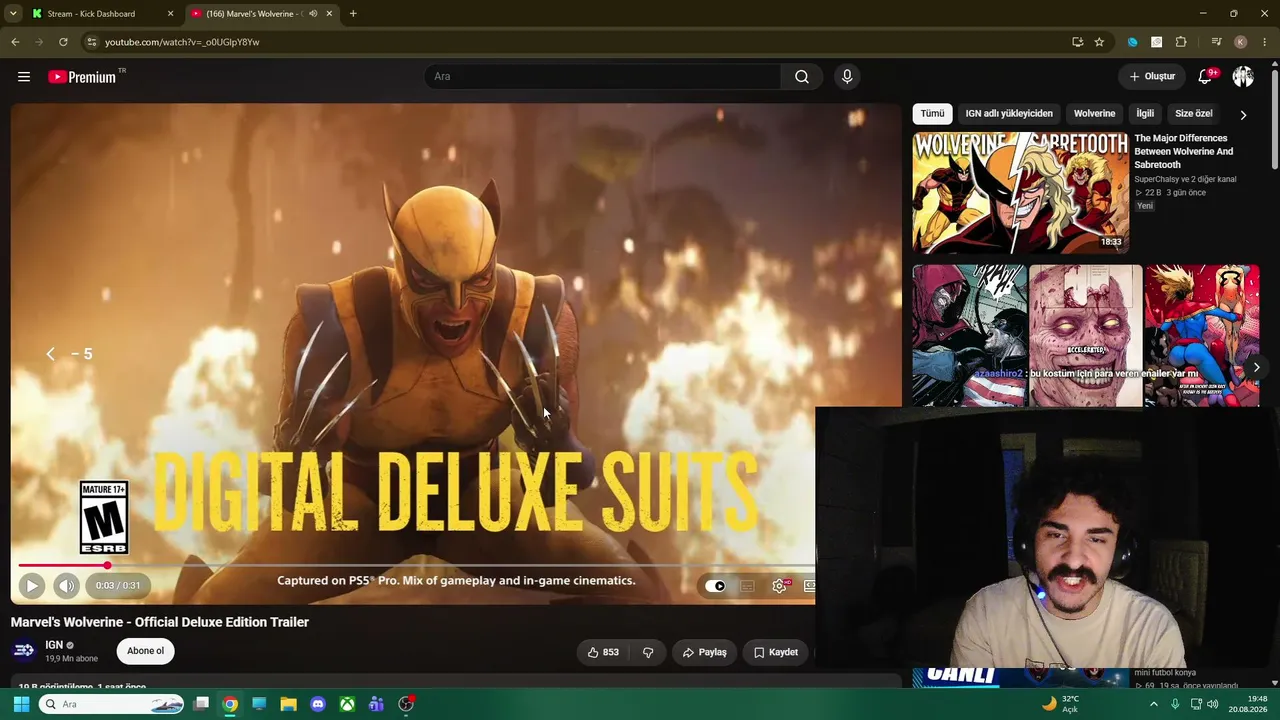Open the taskbar clock and date
1280x720 pixels.
point(1249,704)
